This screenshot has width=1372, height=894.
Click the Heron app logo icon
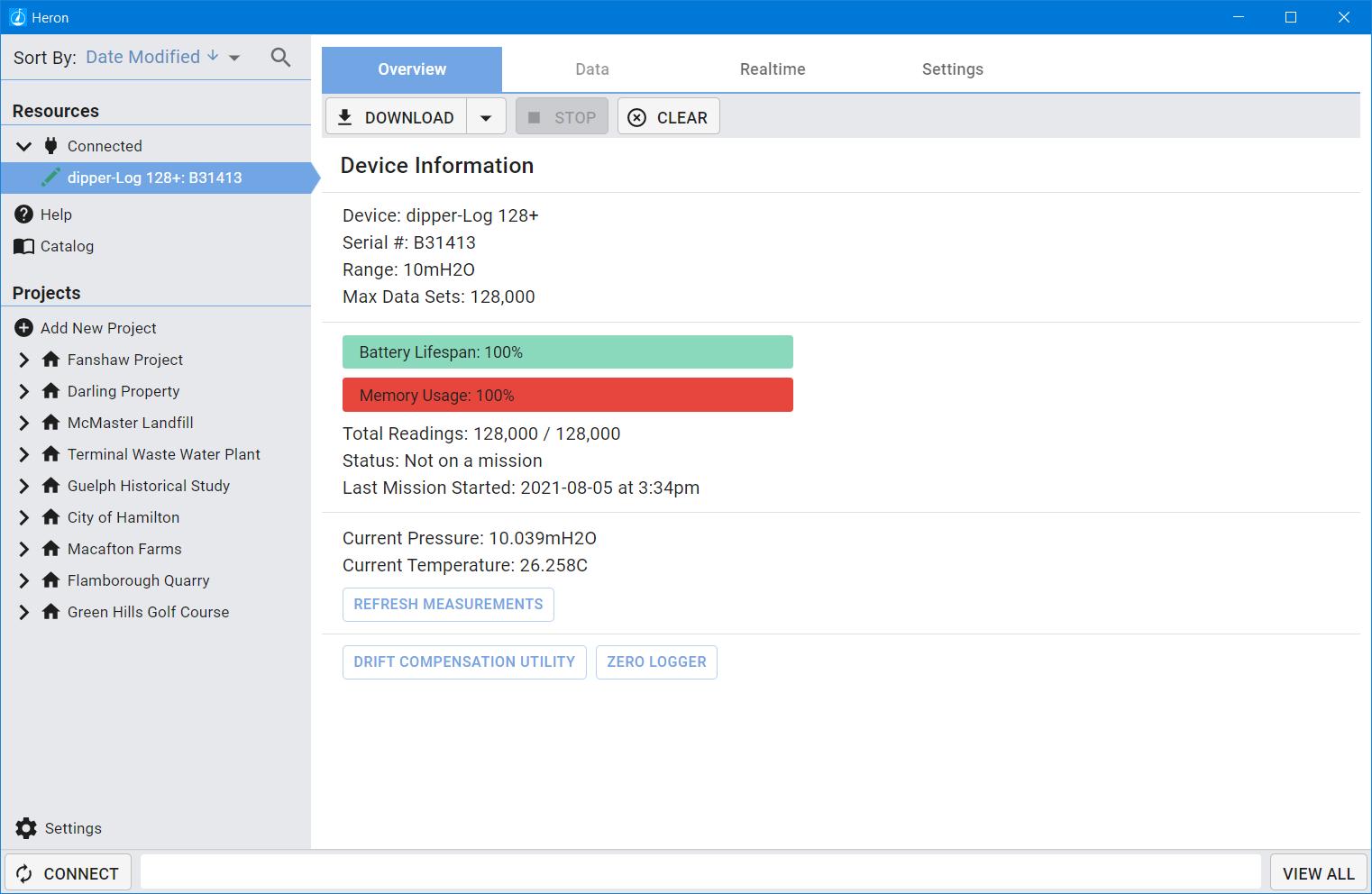(x=17, y=17)
